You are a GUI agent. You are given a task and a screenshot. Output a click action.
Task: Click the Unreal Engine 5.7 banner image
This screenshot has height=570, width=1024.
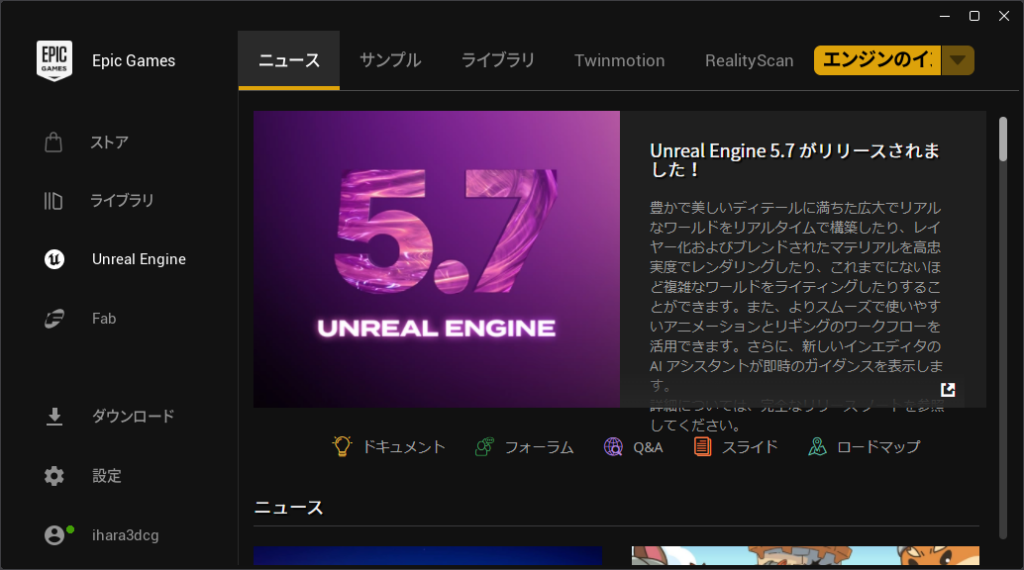pyautogui.click(x=436, y=259)
